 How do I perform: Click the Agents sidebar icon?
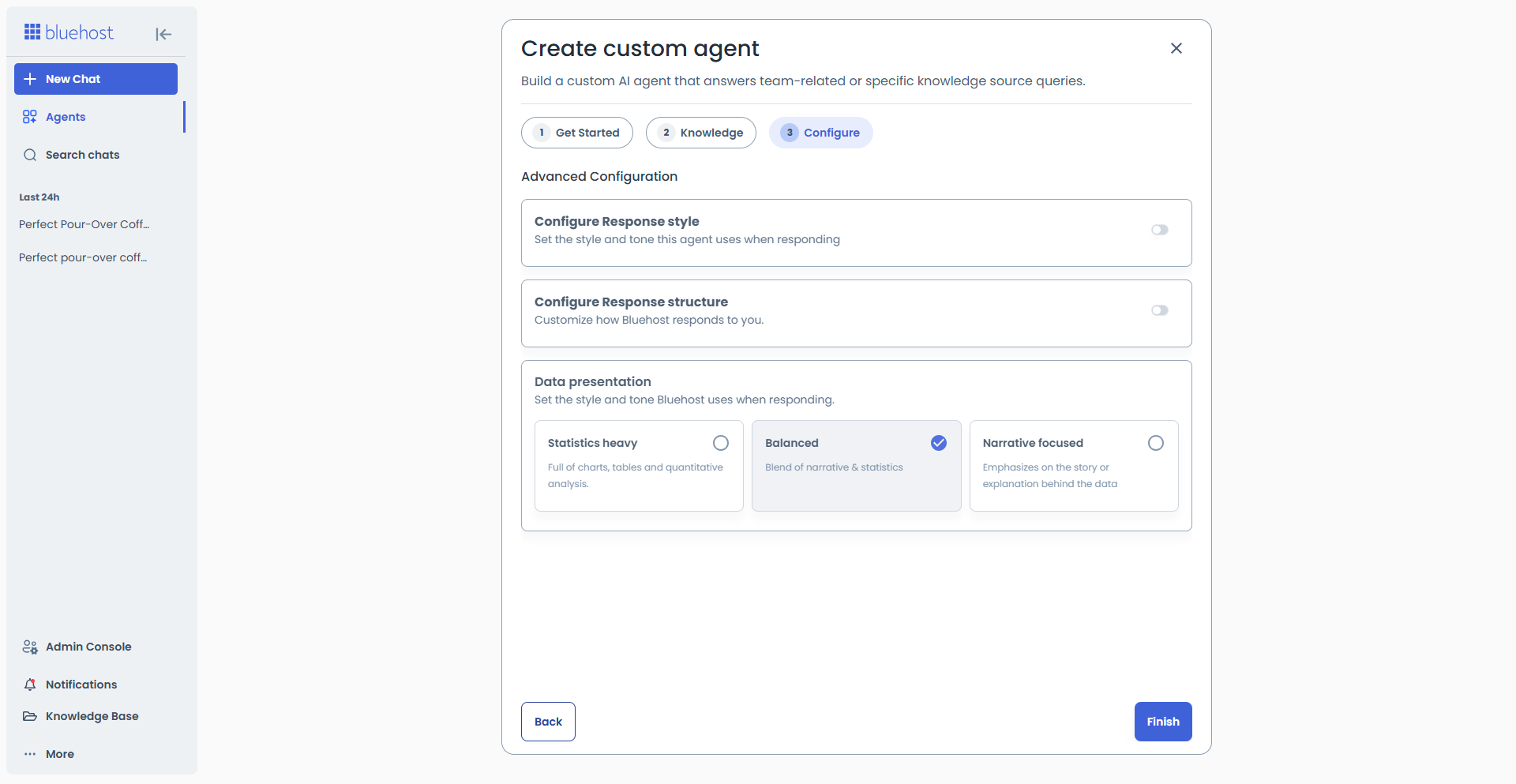(x=30, y=117)
